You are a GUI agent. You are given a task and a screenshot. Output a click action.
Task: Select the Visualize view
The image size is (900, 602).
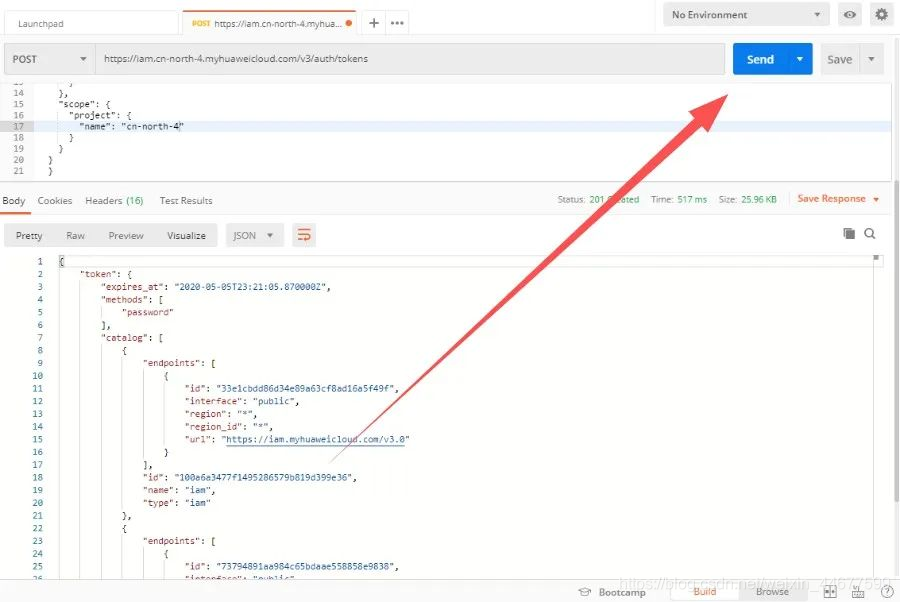pos(186,235)
